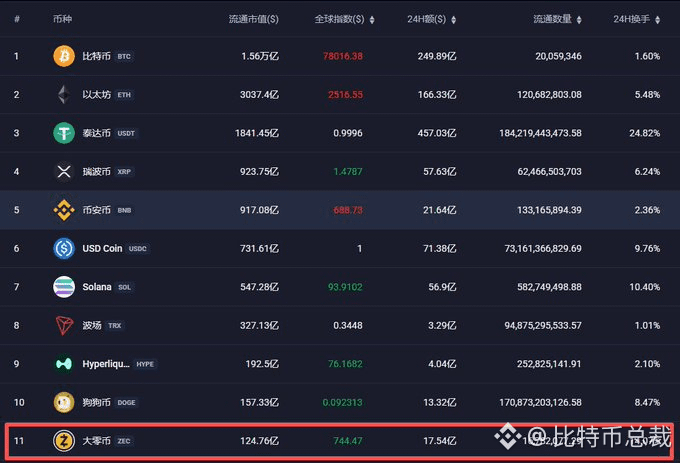
Task: Click market cap value 1.56万亿
Action: (x=260, y=56)
